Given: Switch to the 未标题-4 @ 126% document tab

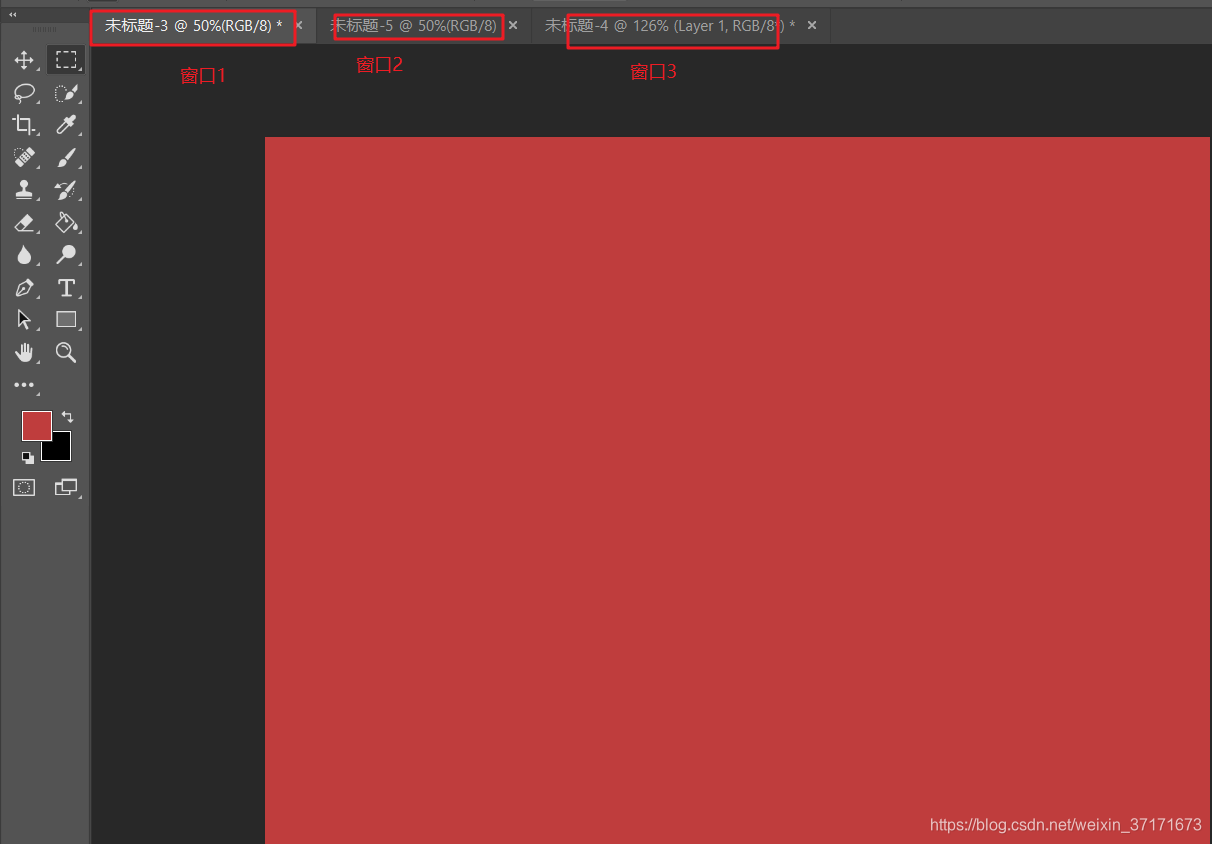Looking at the screenshot, I should (670, 26).
